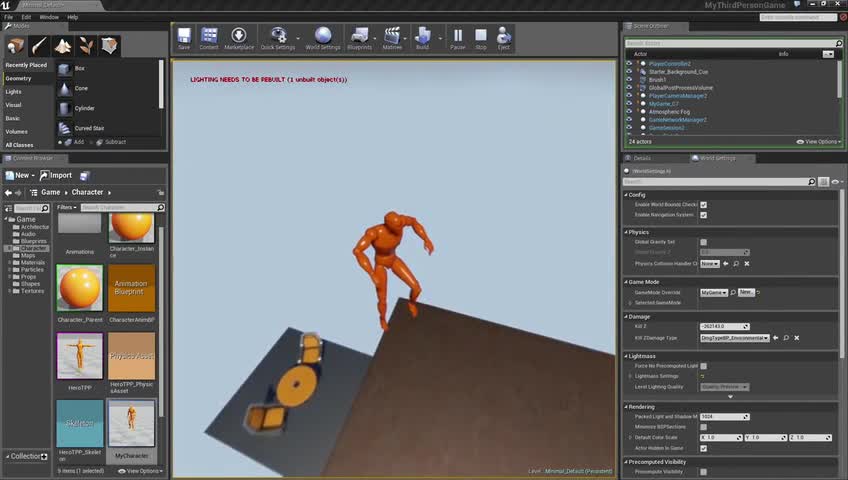Select the MyCharacter asset thumbnail
The width and height of the screenshot is (848, 480).
pos(131,424)
